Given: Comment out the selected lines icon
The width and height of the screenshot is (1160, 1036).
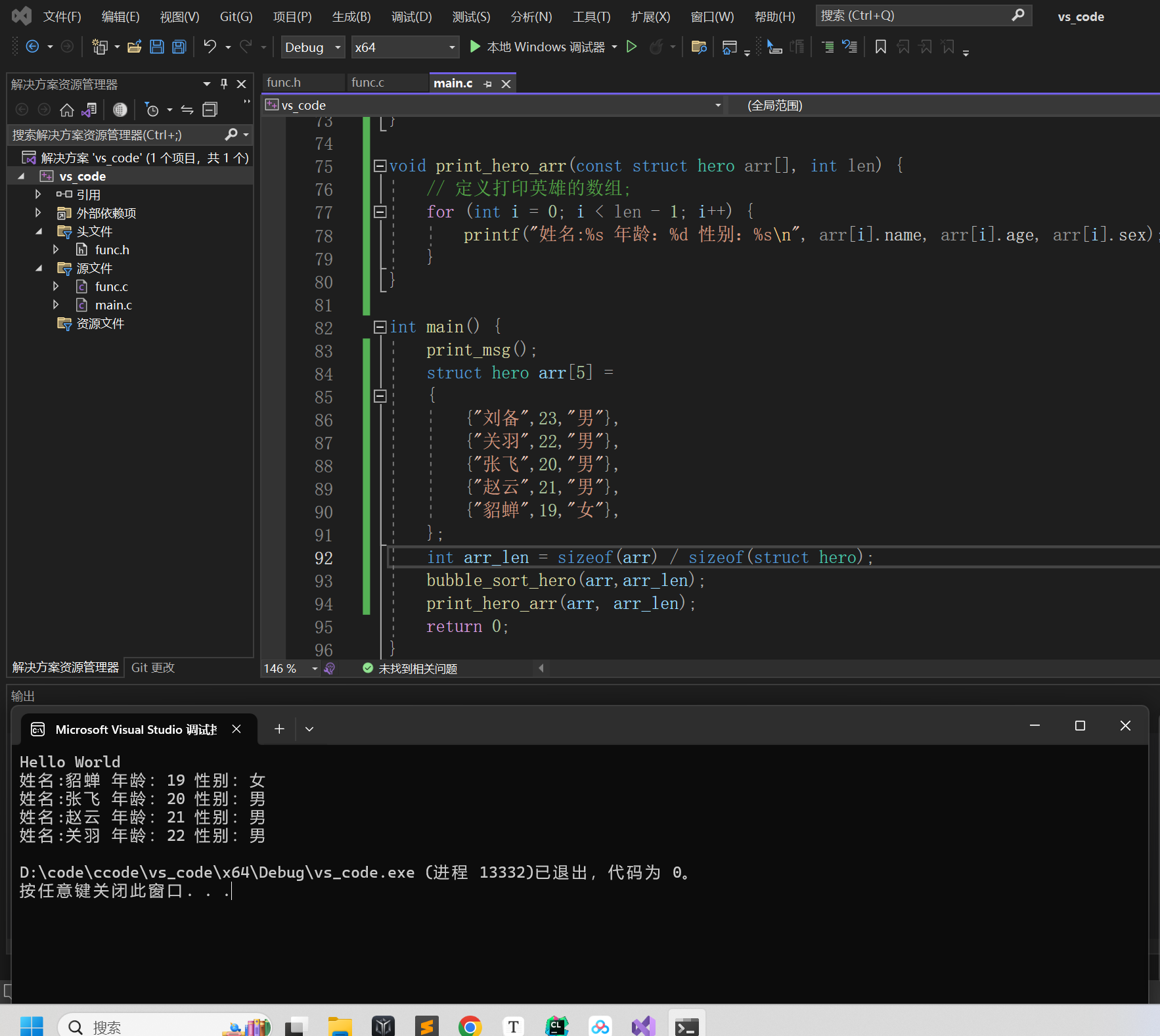Looking at the screenshot, I should (828, 47).
